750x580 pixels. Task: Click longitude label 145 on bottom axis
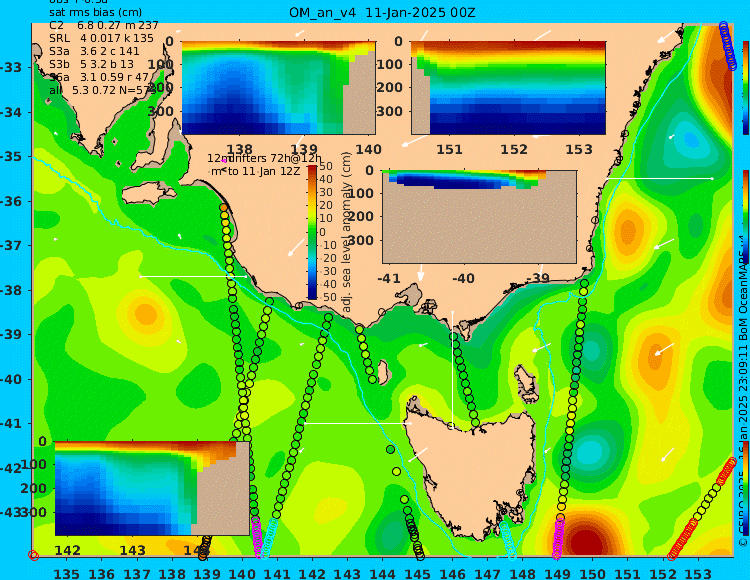417,573
